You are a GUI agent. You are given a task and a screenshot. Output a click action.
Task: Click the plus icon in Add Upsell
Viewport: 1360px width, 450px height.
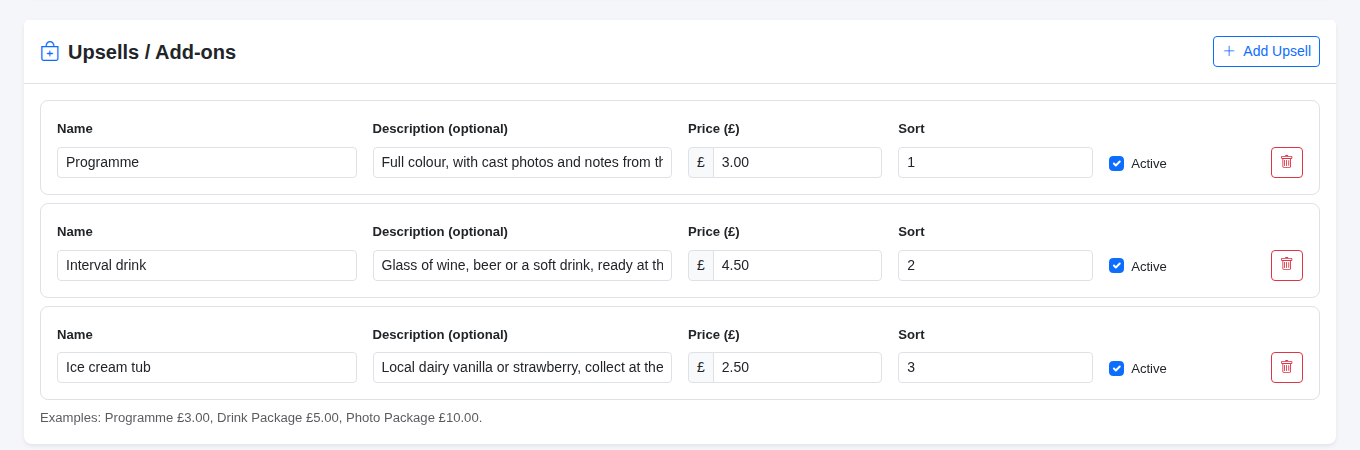coord(1229,51)
